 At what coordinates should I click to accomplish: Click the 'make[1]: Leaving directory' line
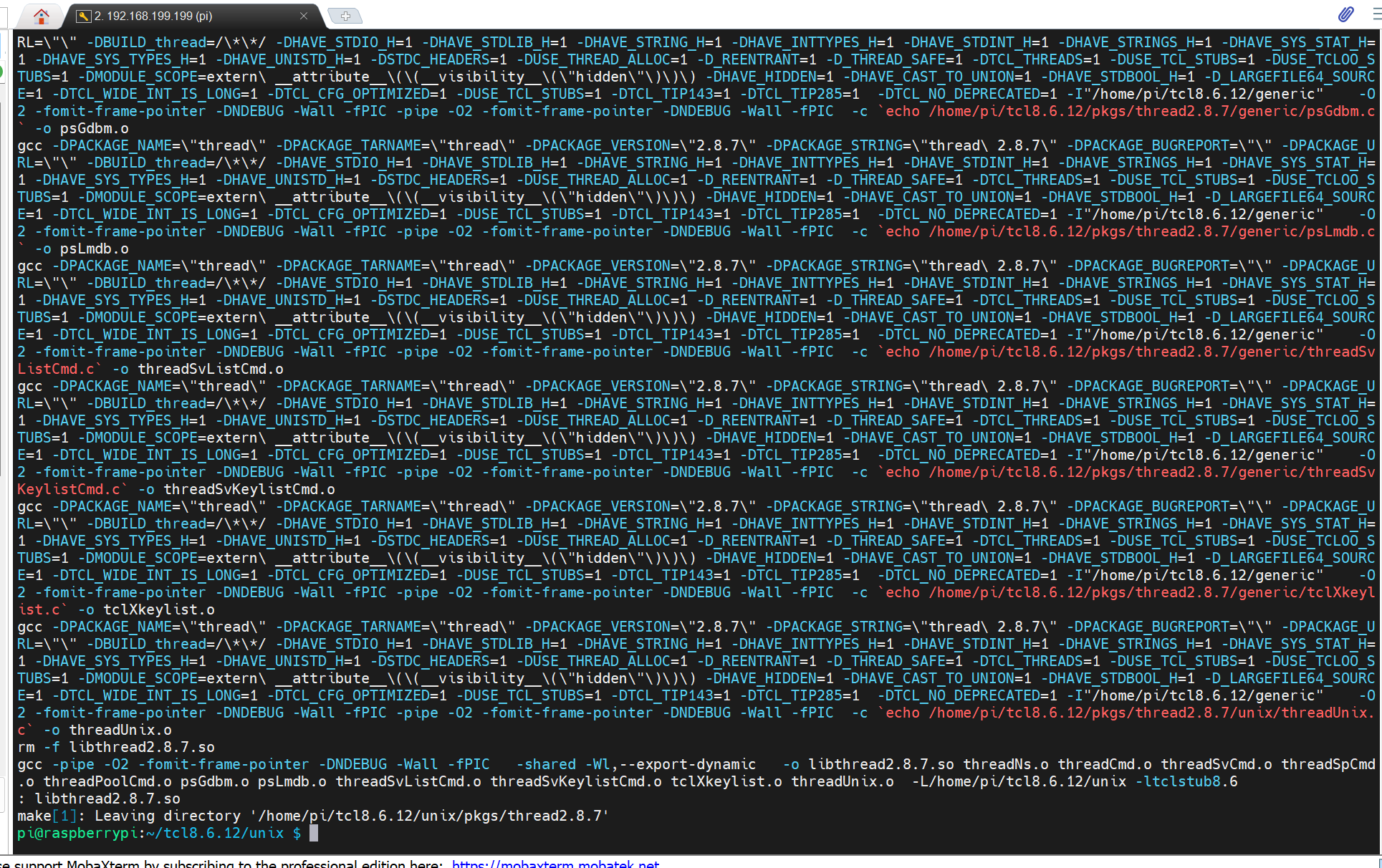click(x=313, y=816)
